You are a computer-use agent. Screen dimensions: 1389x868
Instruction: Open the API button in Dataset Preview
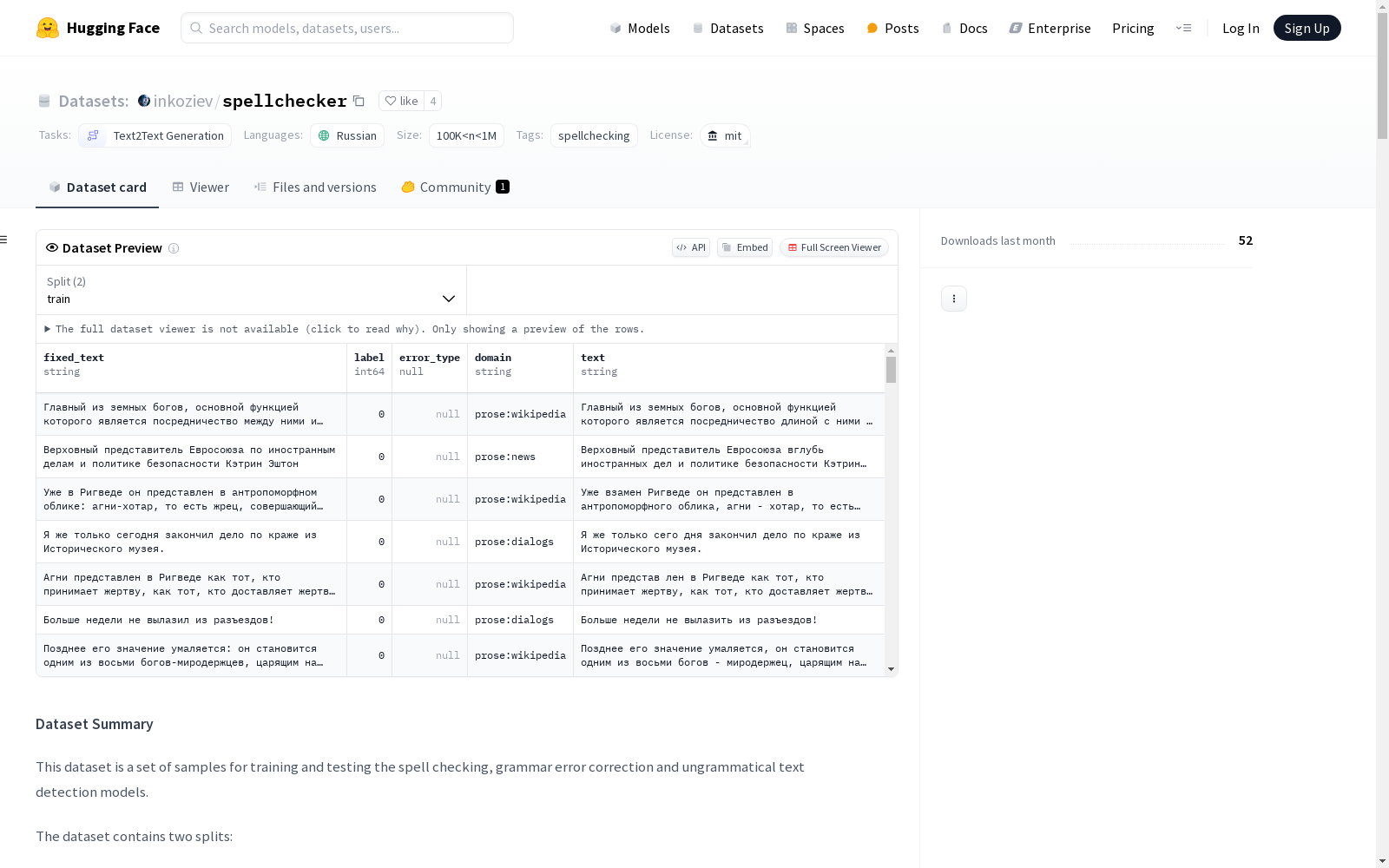[x=691, y=247]
